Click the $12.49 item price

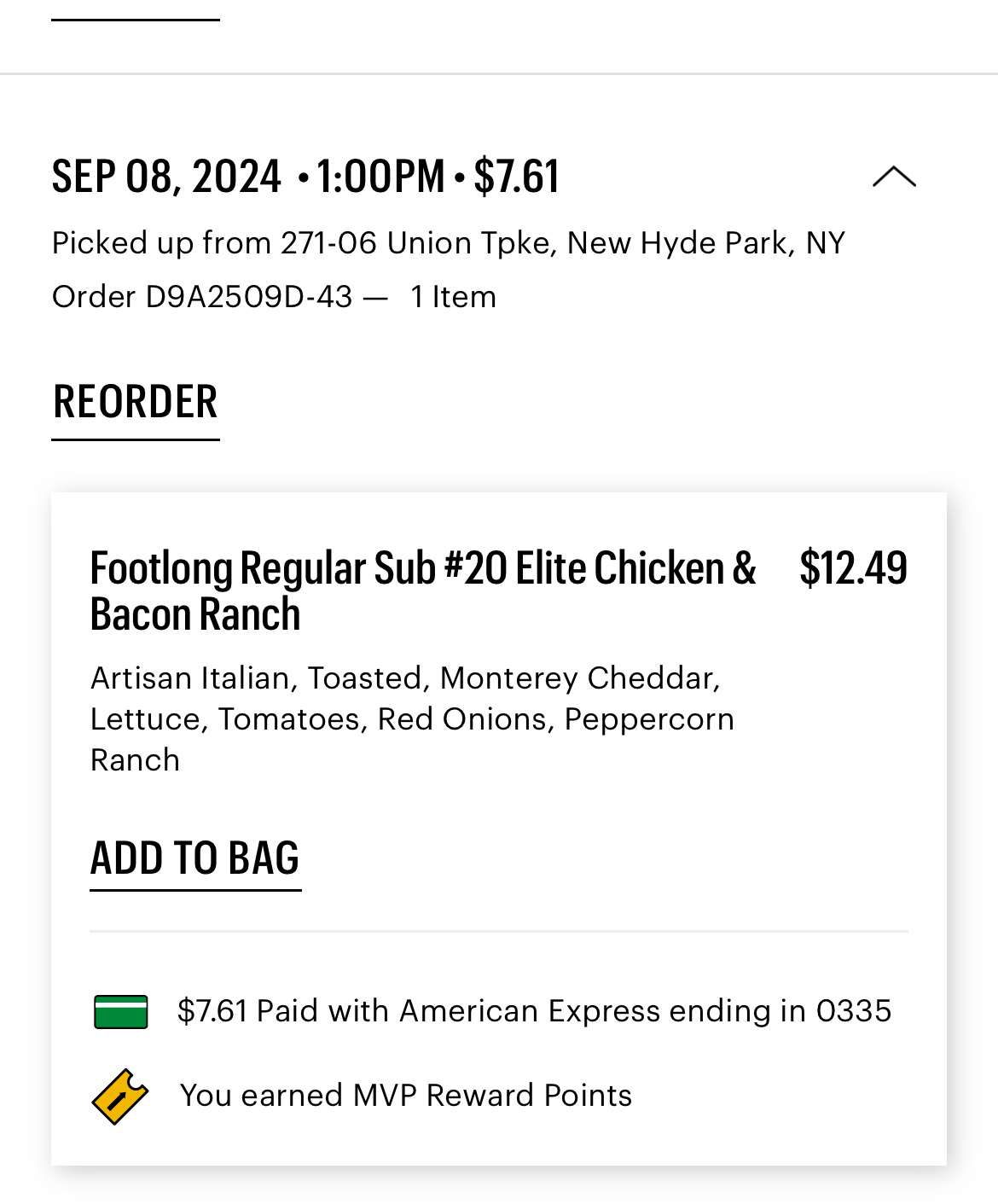[x=853, y=568]
